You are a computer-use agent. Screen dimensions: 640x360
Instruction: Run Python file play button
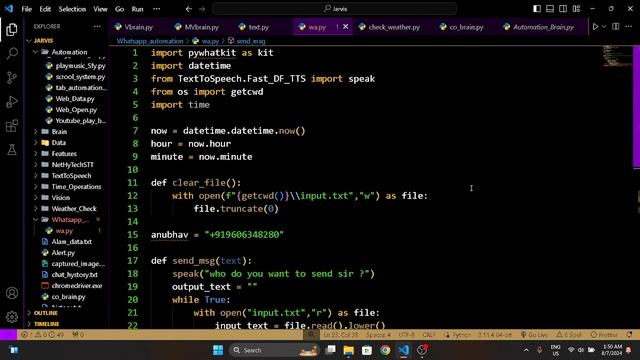tap(595, 27)
